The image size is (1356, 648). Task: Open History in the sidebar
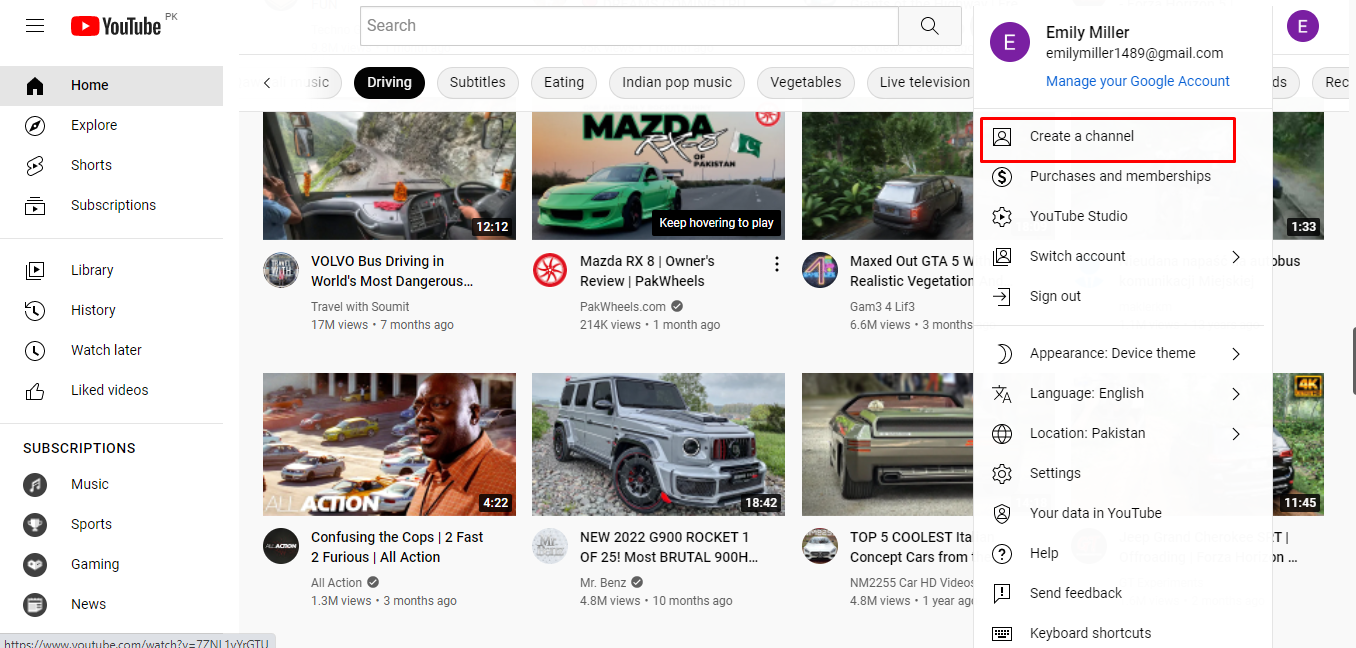coord(92,310)
